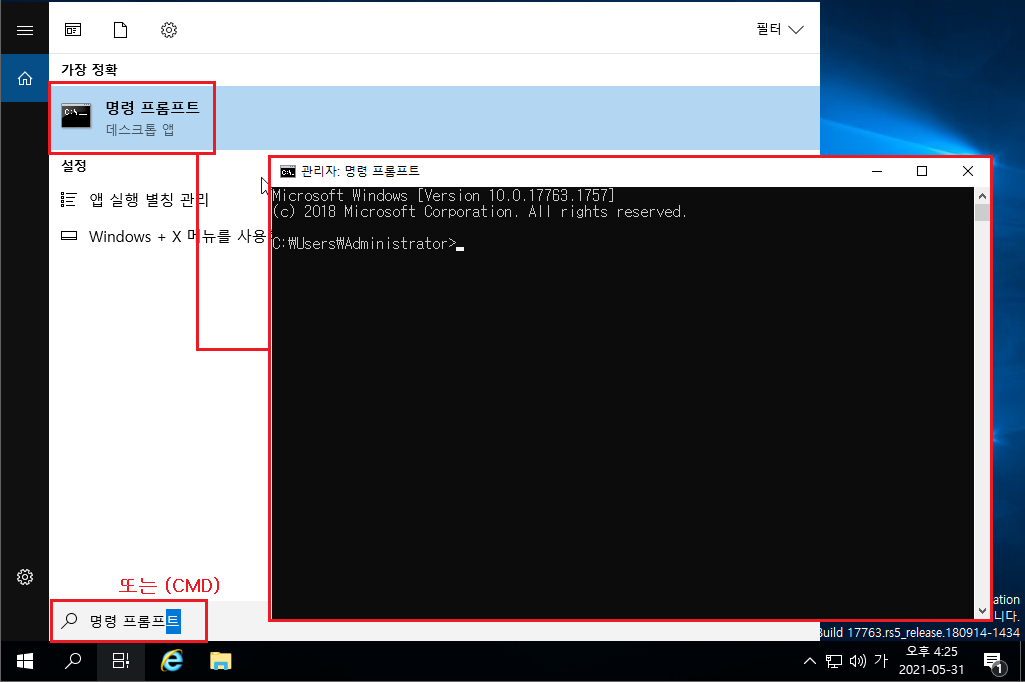
Task: Open network status tray icon
Action: click(833, 661)
